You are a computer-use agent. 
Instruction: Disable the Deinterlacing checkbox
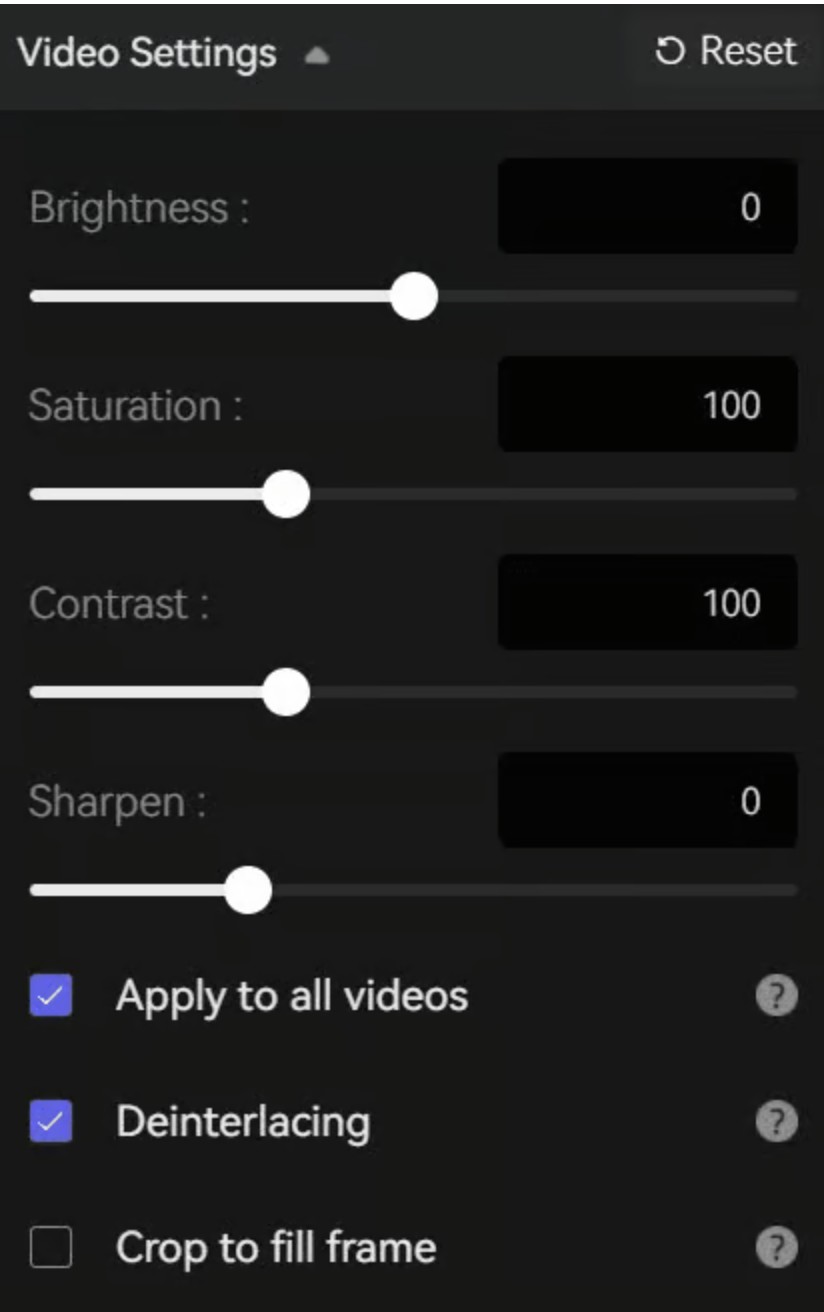(x=51, y=1122)
